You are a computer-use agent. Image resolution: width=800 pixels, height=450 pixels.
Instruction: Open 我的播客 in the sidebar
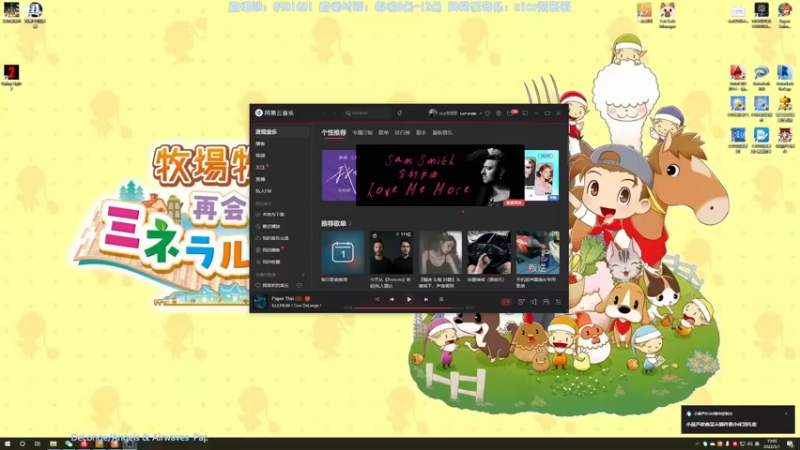[x=270, y=250]
